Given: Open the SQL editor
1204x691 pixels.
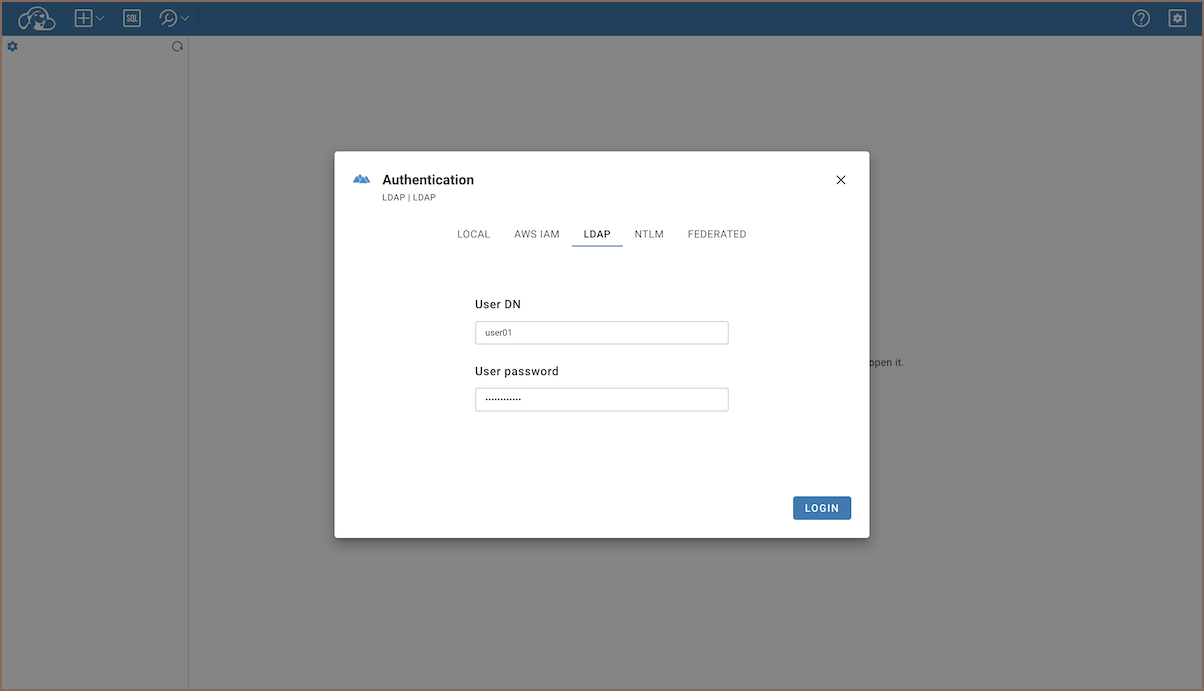Looking at the screenshot, I should pos(132,18).
